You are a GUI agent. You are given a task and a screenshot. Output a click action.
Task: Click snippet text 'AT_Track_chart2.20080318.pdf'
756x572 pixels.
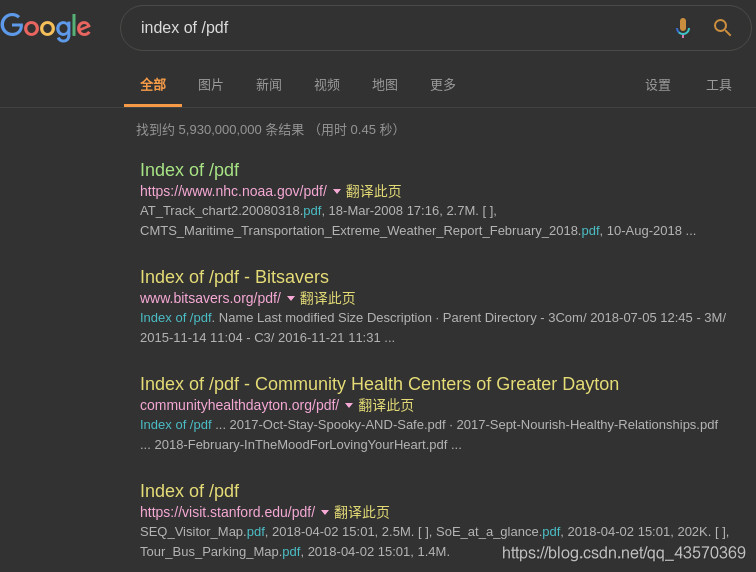(230, 211)
